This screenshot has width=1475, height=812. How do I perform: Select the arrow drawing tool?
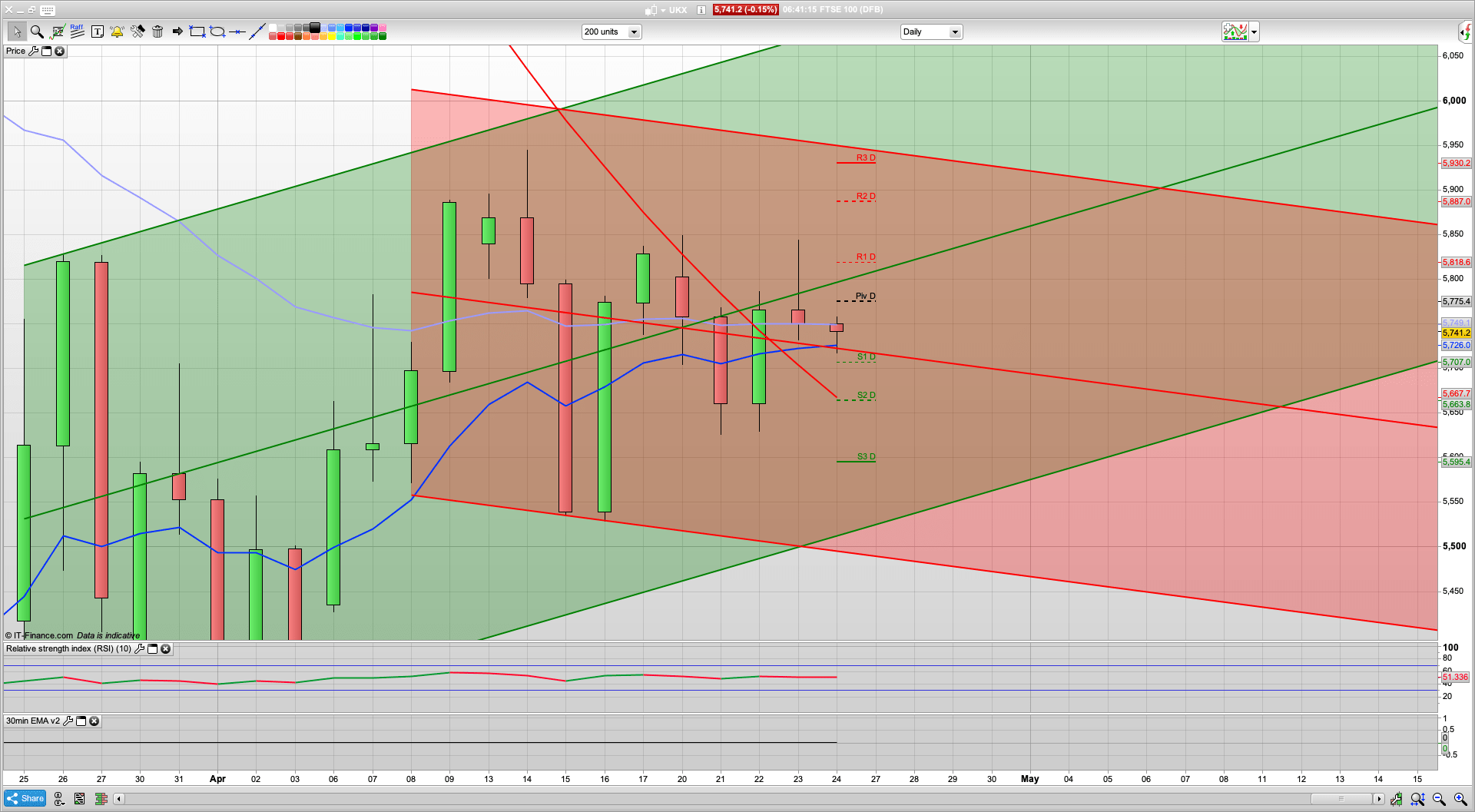point(177,31)
